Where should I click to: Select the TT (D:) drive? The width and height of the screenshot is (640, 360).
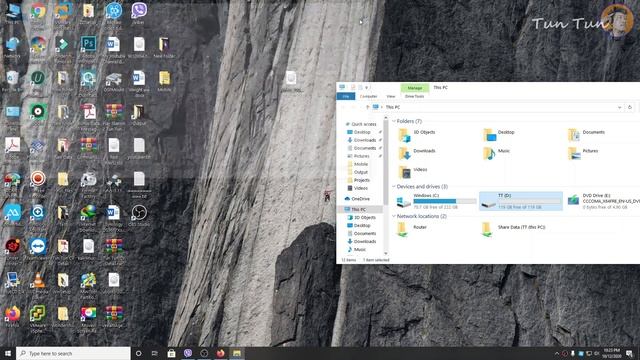[x=521, y=201]
